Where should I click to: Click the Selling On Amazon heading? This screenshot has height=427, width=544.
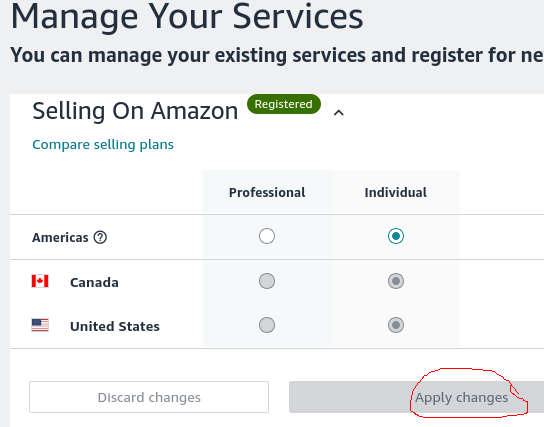135,111
